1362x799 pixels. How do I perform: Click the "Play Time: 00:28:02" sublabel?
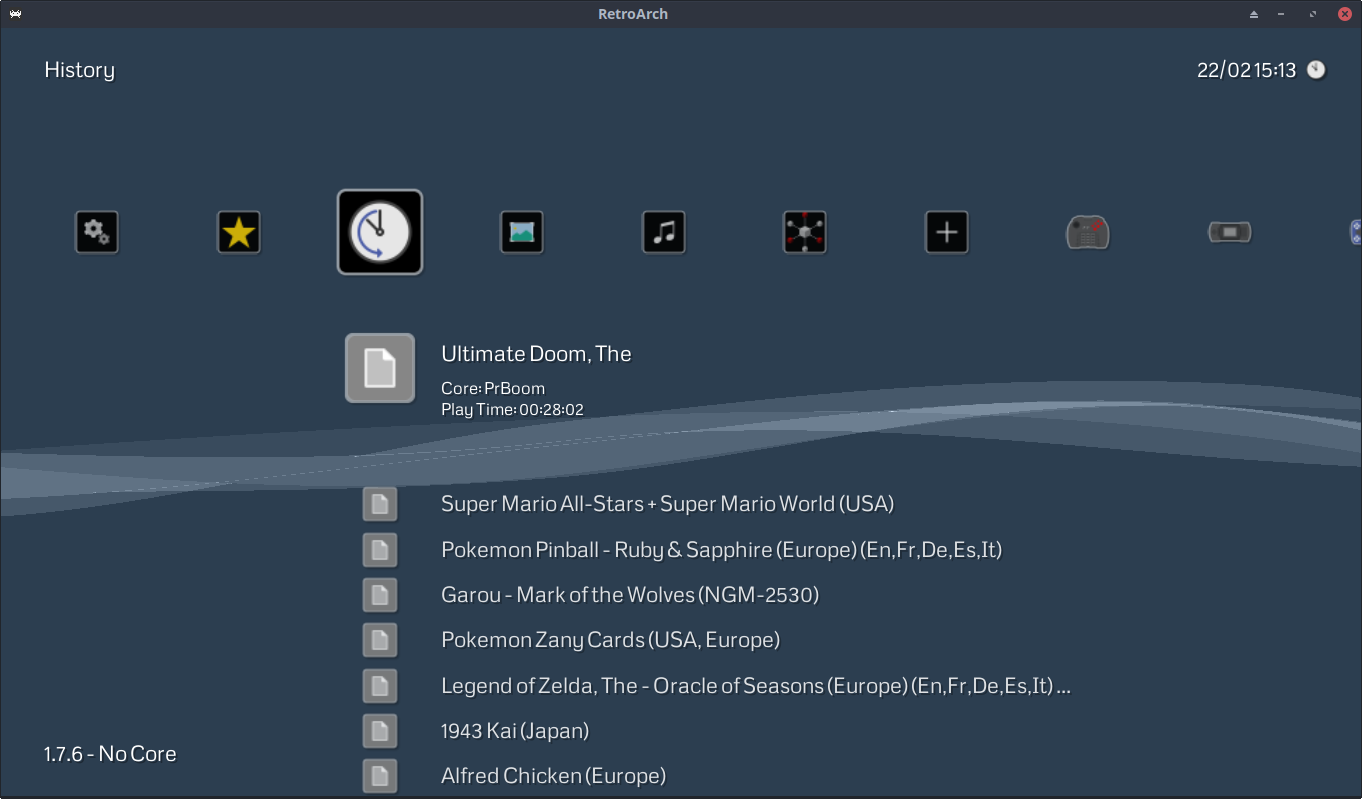click(x=512, y=410)
